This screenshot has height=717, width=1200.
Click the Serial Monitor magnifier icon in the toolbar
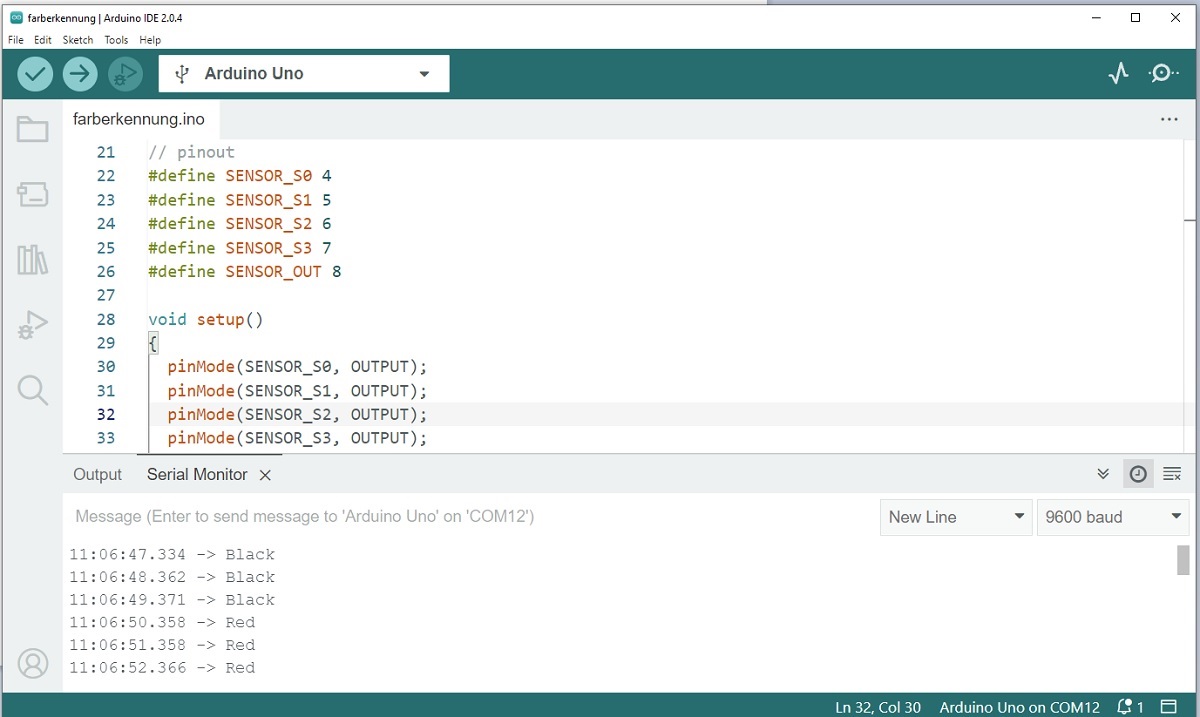(1164, 73)
